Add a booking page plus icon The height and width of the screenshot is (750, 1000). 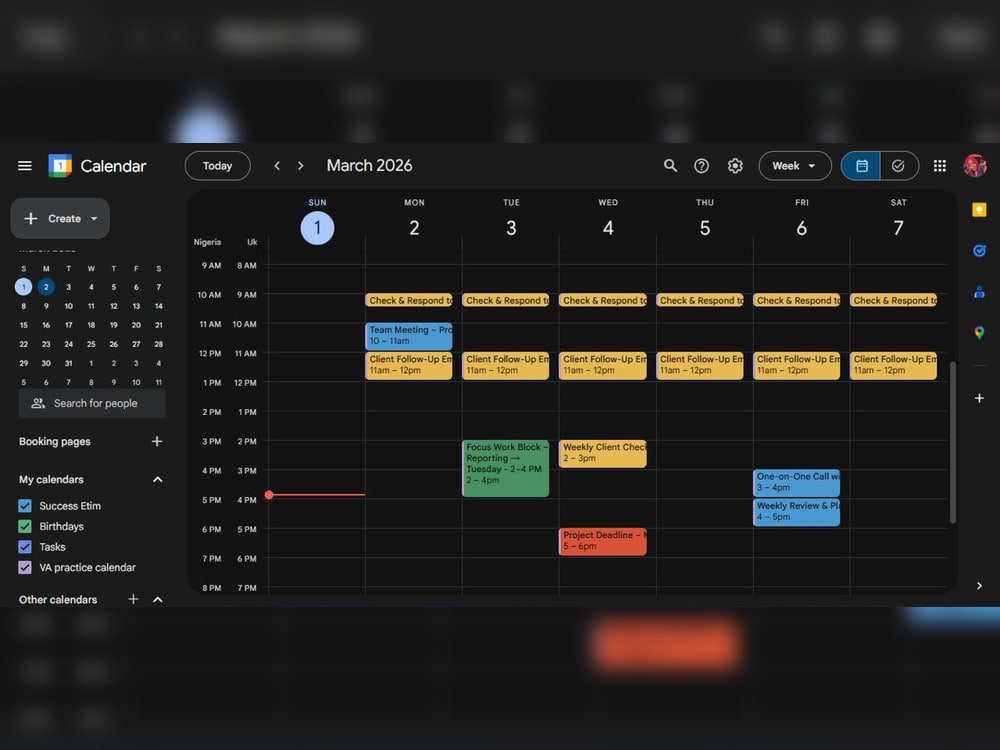coord(157,441)
